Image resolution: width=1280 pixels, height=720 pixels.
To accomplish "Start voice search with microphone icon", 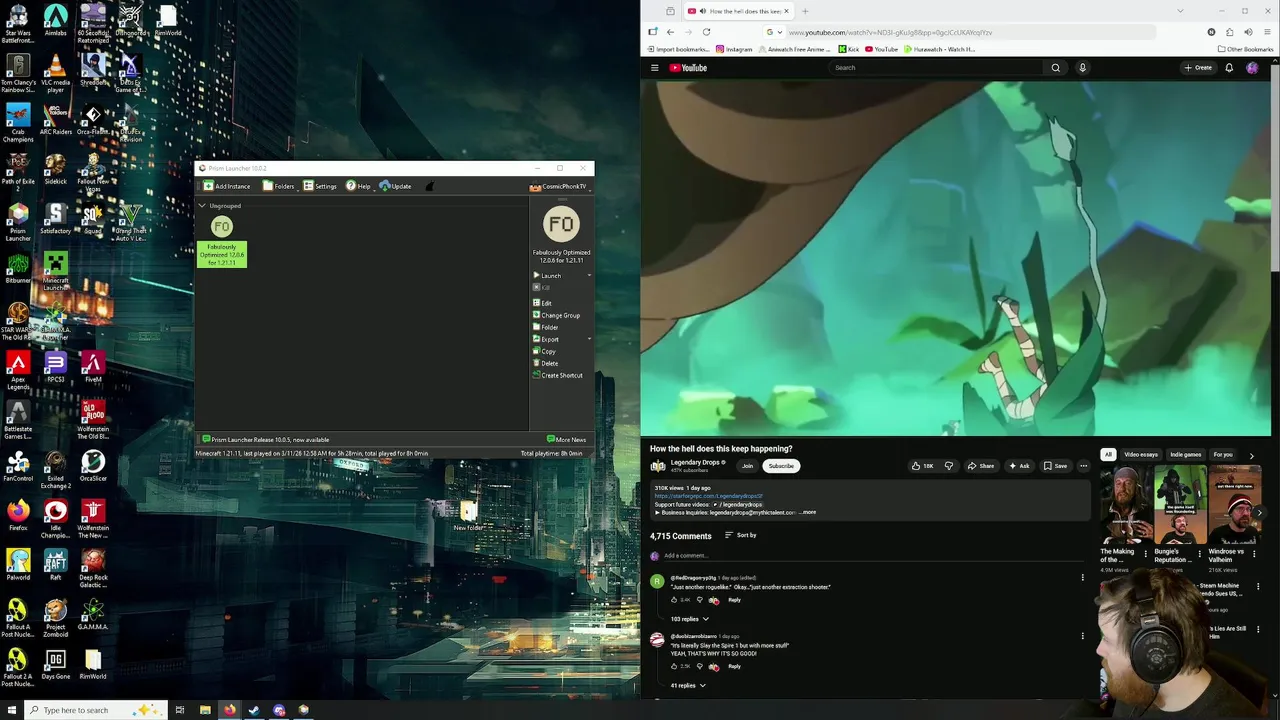I will click(x=1082, y=68).
